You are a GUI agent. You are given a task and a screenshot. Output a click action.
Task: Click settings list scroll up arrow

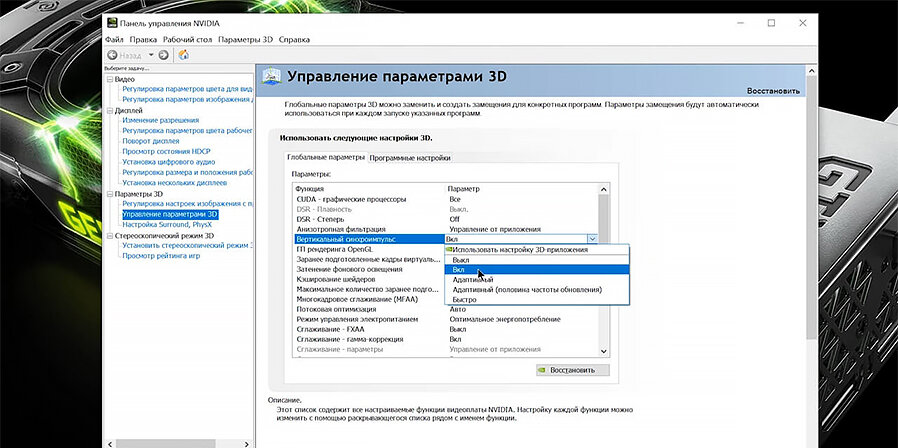pos(604,189)
